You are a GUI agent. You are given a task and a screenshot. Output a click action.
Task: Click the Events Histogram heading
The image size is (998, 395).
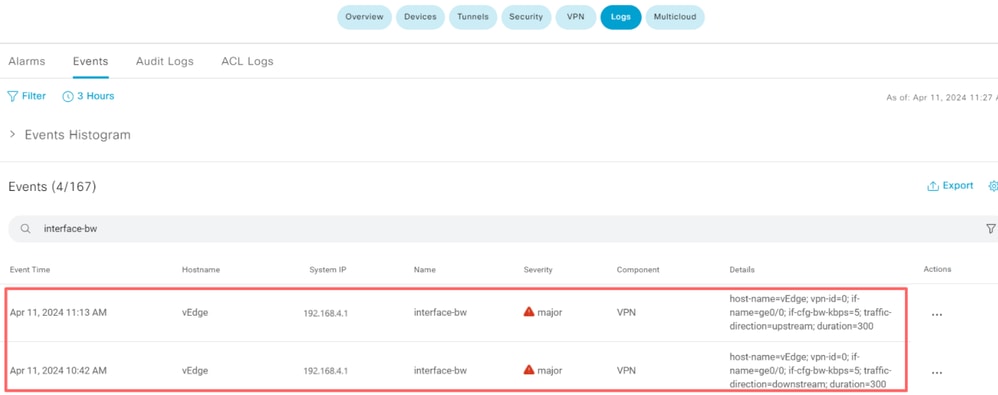(x=78, y=135)
